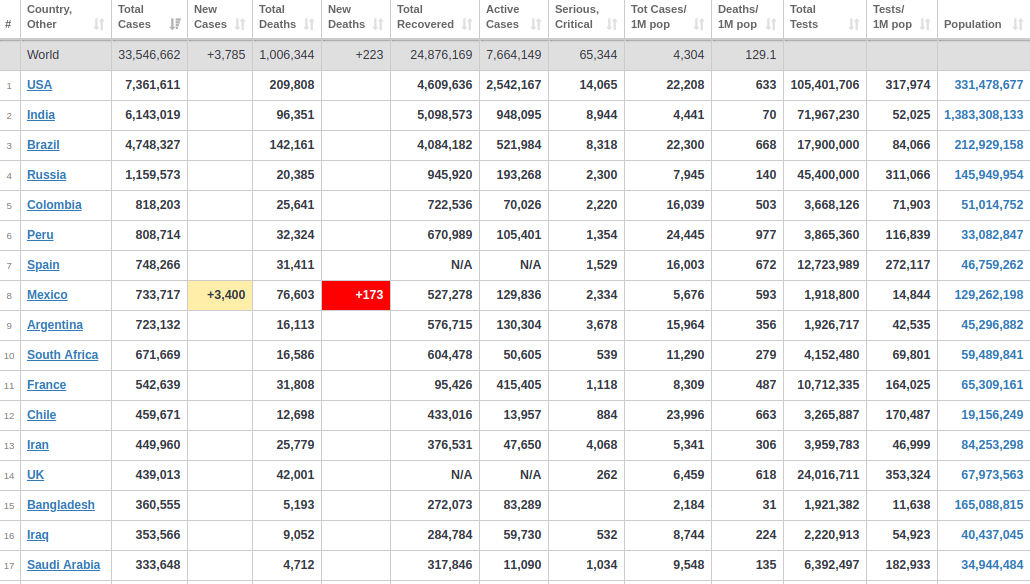
Task: Sort by New Cases sort icon
Action: (x=240, y=24)
